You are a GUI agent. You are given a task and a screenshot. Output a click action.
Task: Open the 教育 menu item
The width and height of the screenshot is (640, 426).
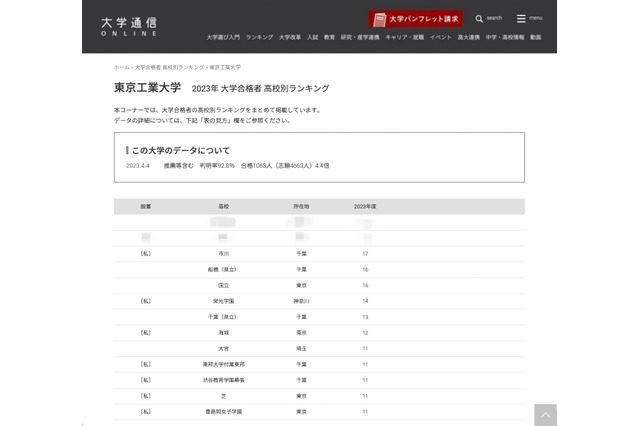[329, 36]
